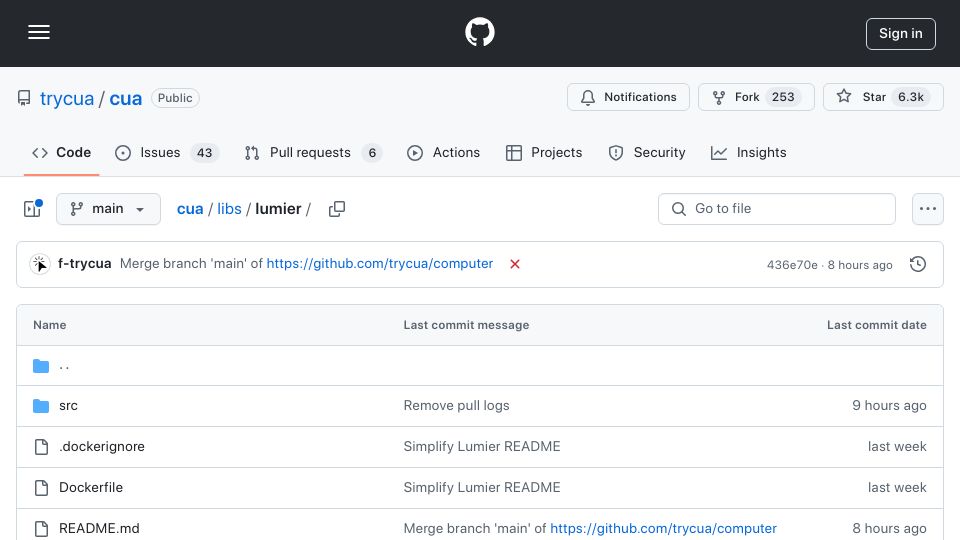This screenshot has height=540, width=960.
Task: Open the f-trycua author link
Action: [84, 263]
